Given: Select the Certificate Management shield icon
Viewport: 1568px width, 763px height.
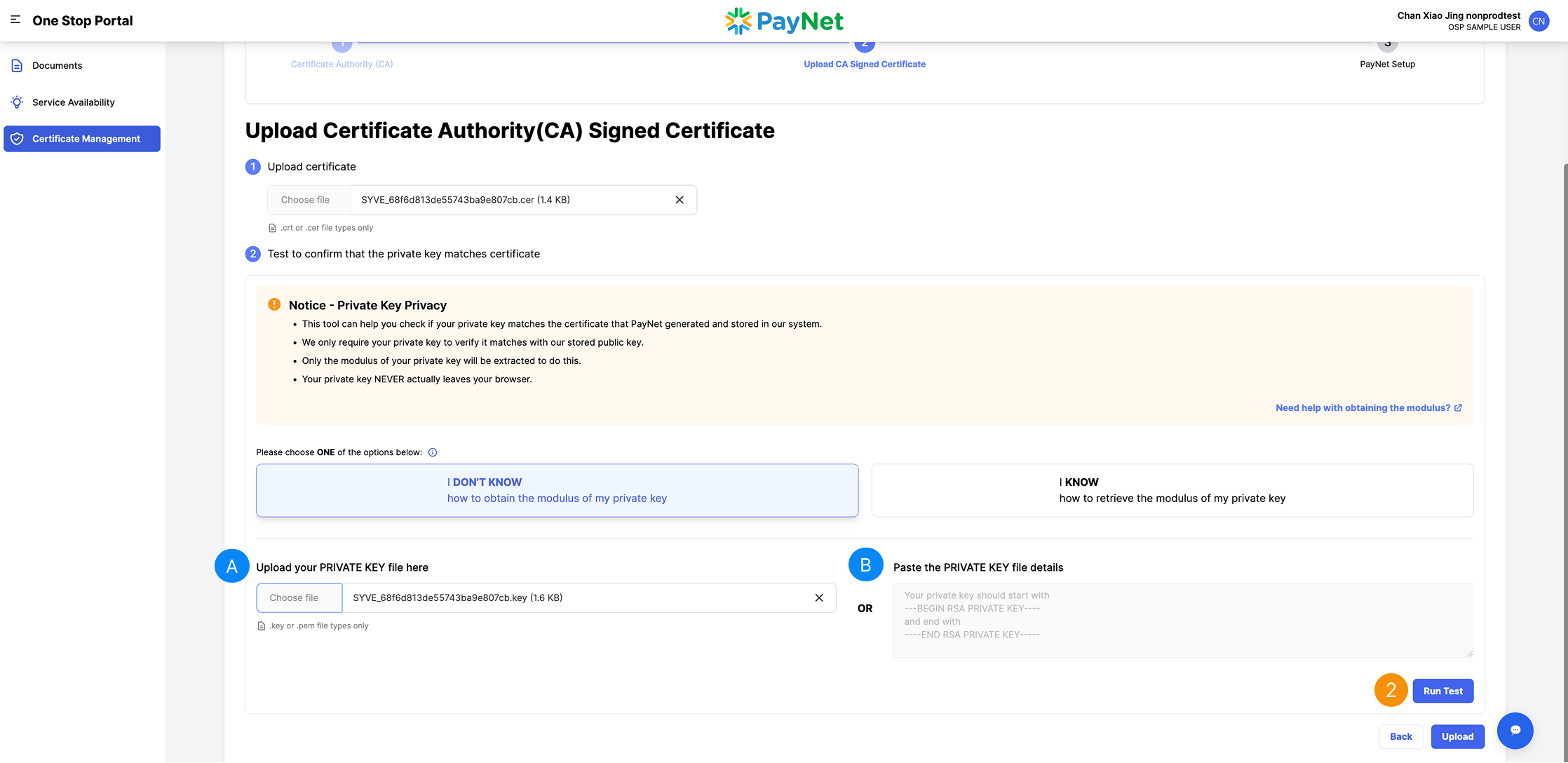Looking at the screenshot, I should 18,138.
